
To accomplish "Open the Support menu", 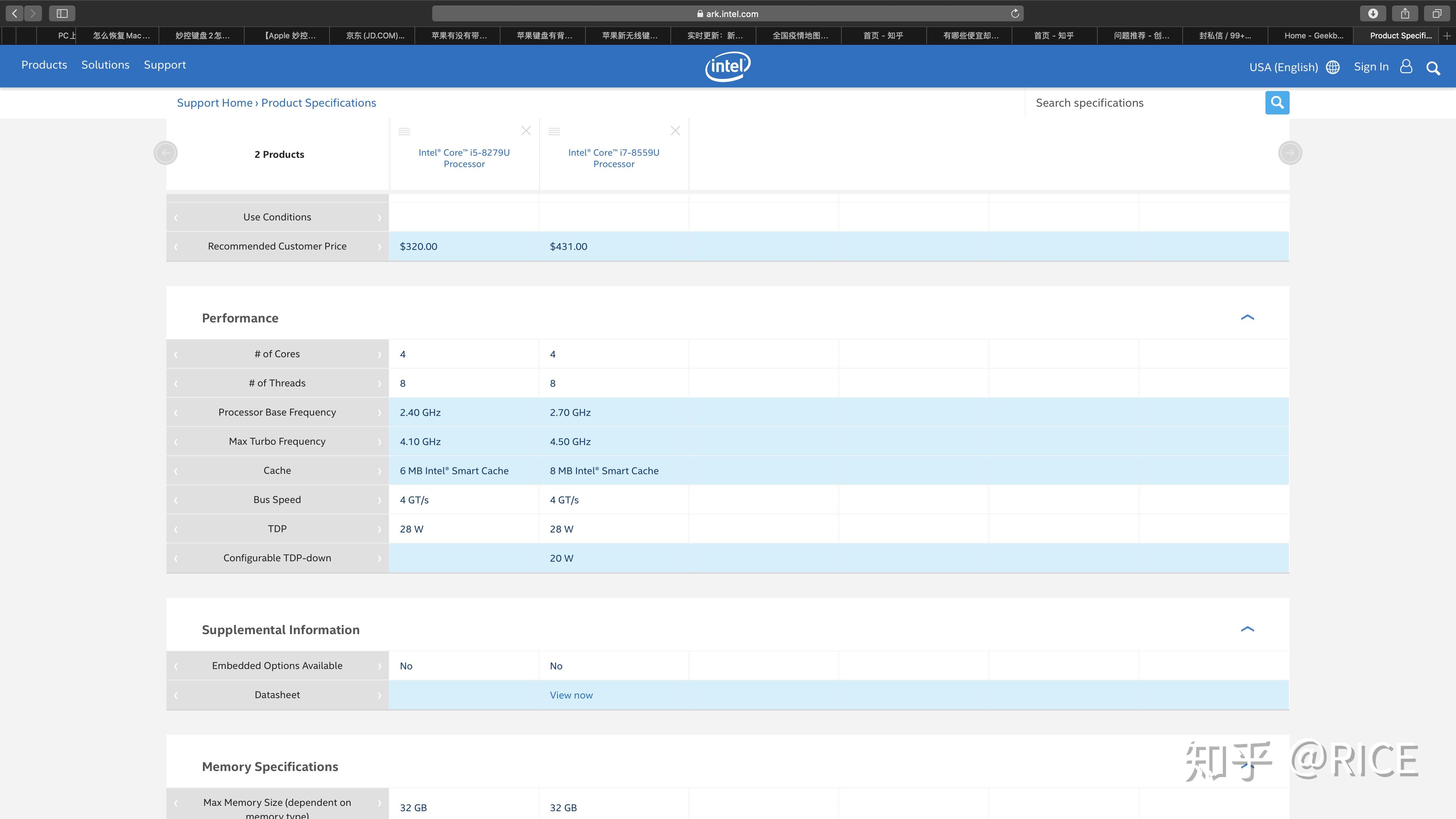I will [165, 65].
